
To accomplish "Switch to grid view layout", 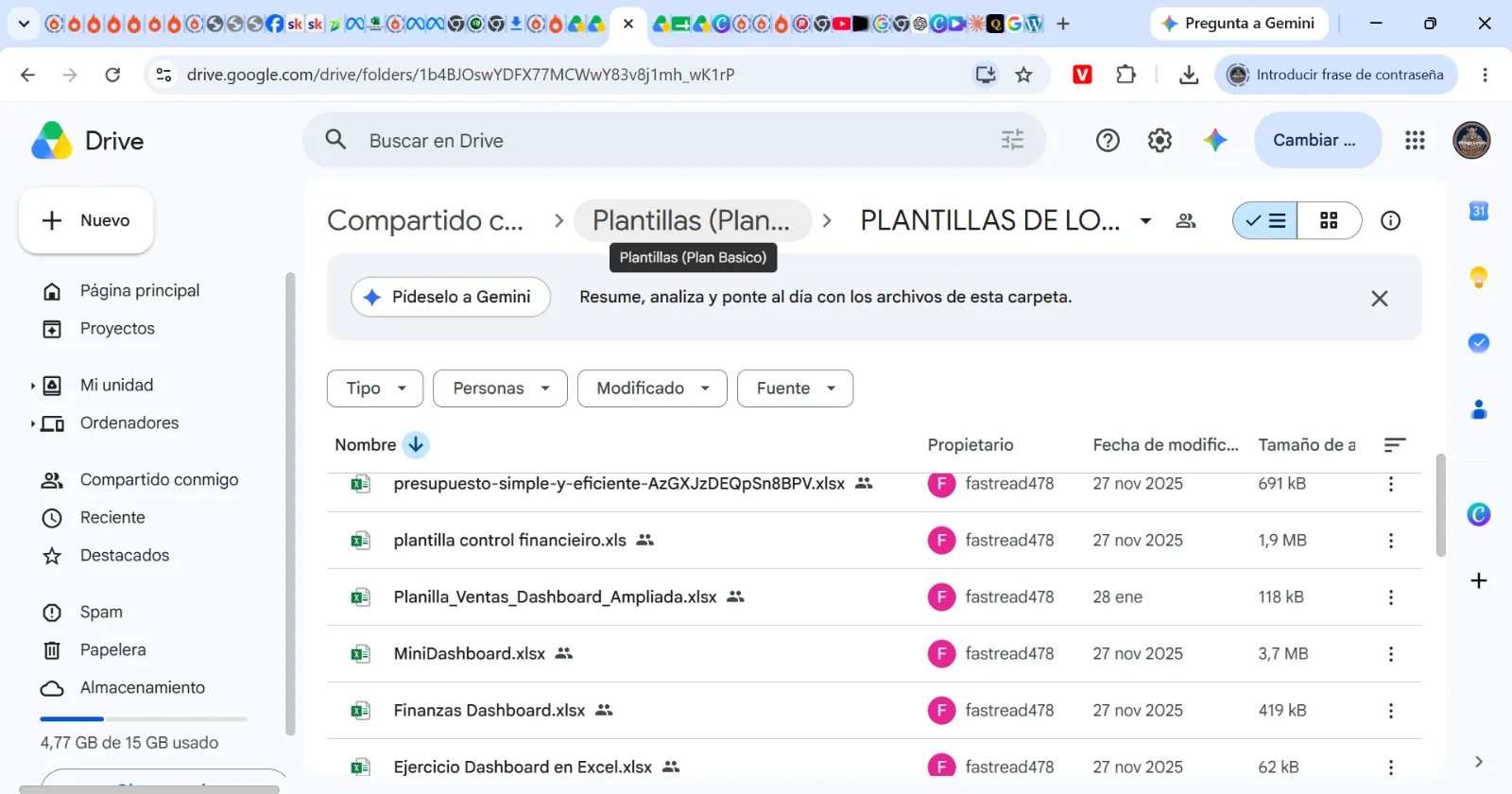I will (1329, 220).
